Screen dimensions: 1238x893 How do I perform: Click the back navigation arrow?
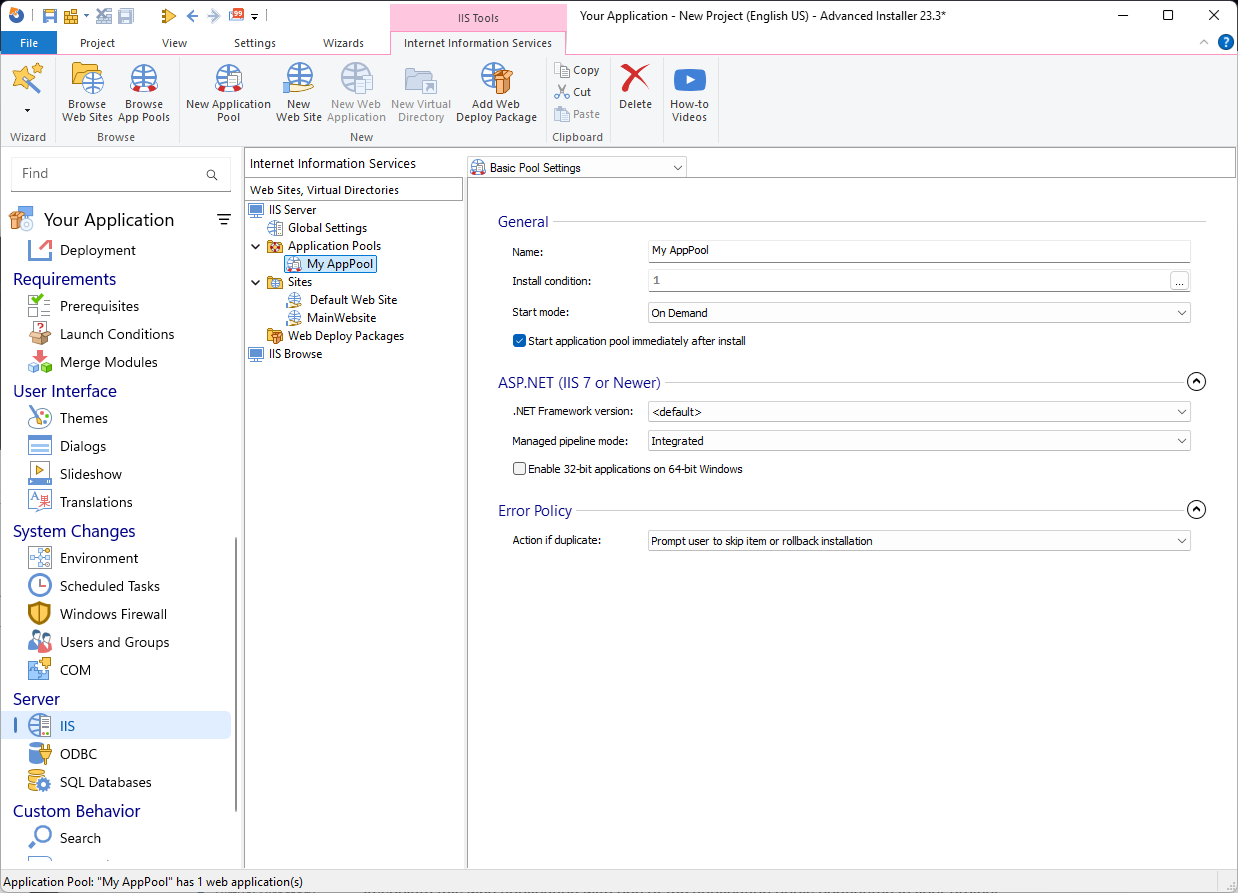click(192, 16)
